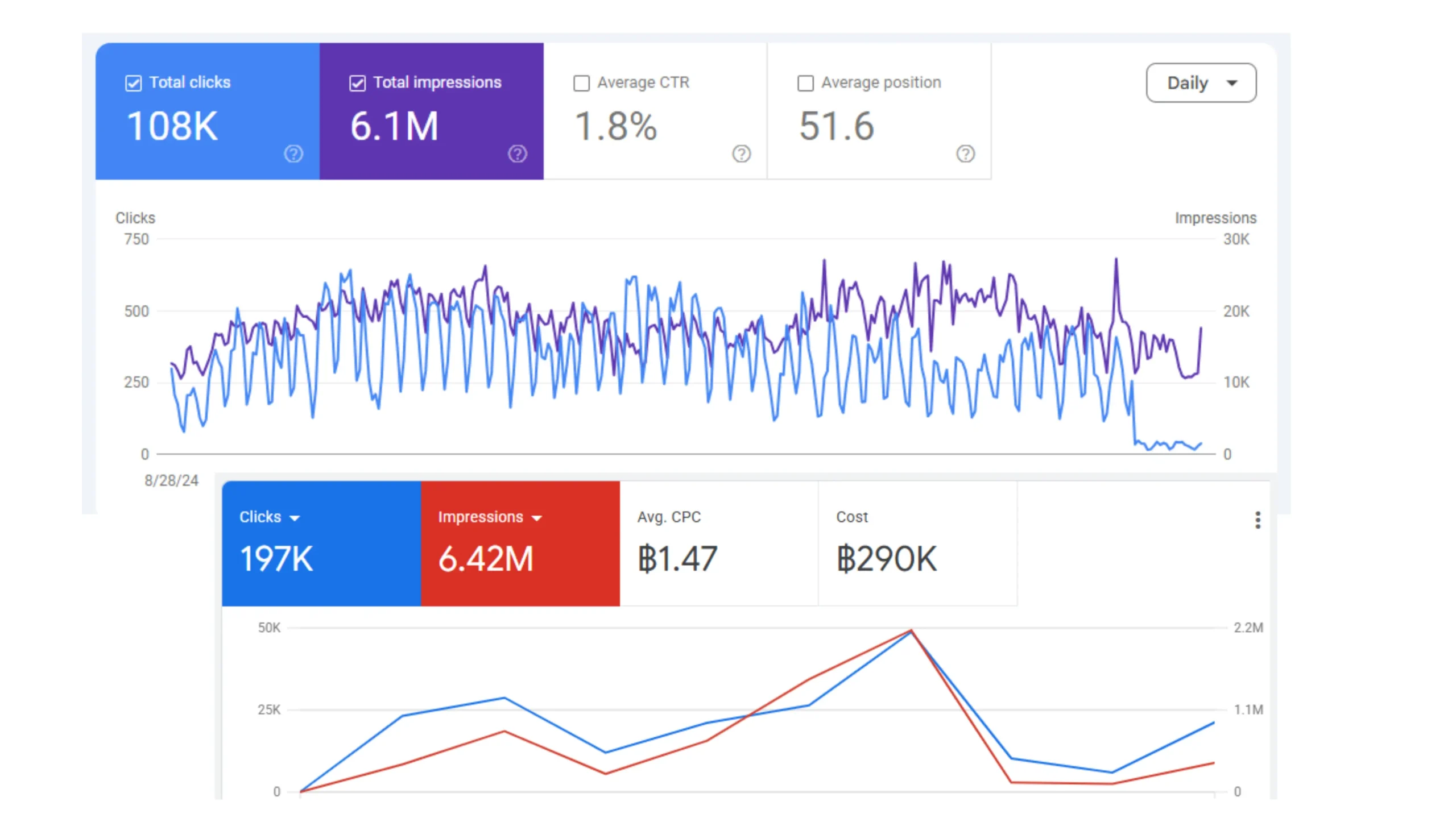Click the help icon on Total impressions card

pyautogui.click(x=517, y=154)
